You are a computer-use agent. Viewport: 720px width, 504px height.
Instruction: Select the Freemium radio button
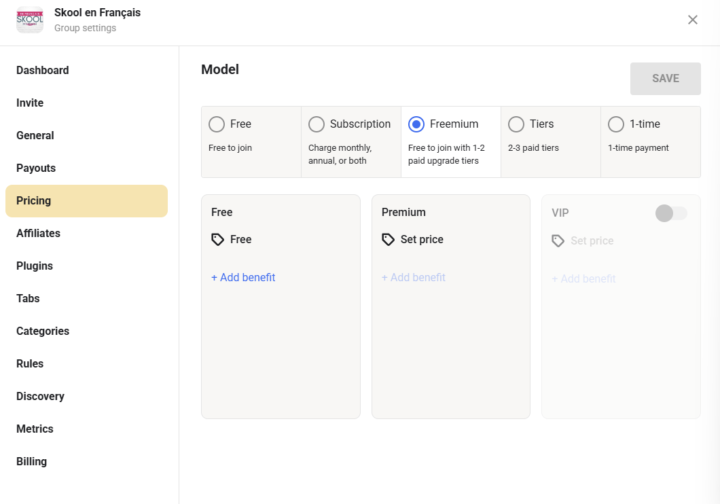tap(417, 124)
